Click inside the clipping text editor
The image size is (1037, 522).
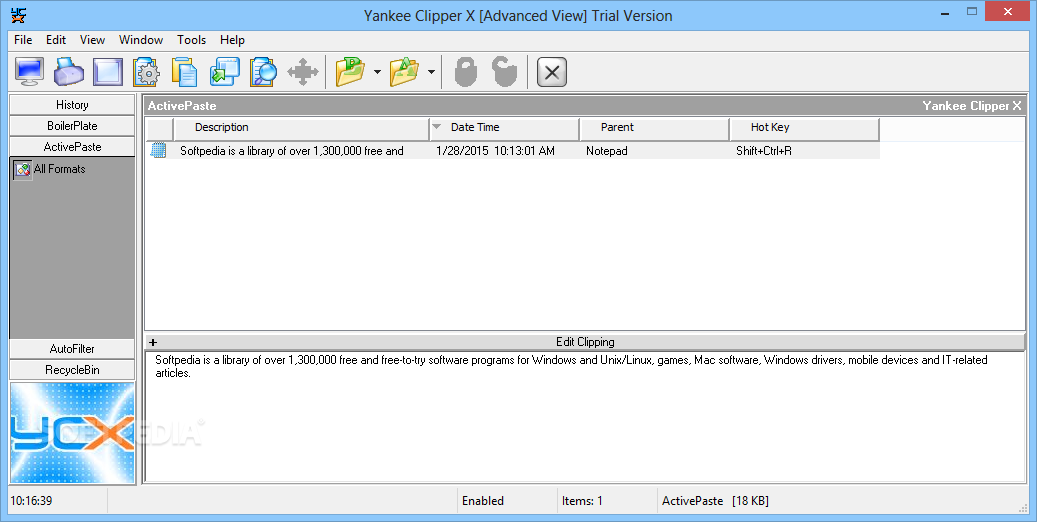(x=585, y=416)
